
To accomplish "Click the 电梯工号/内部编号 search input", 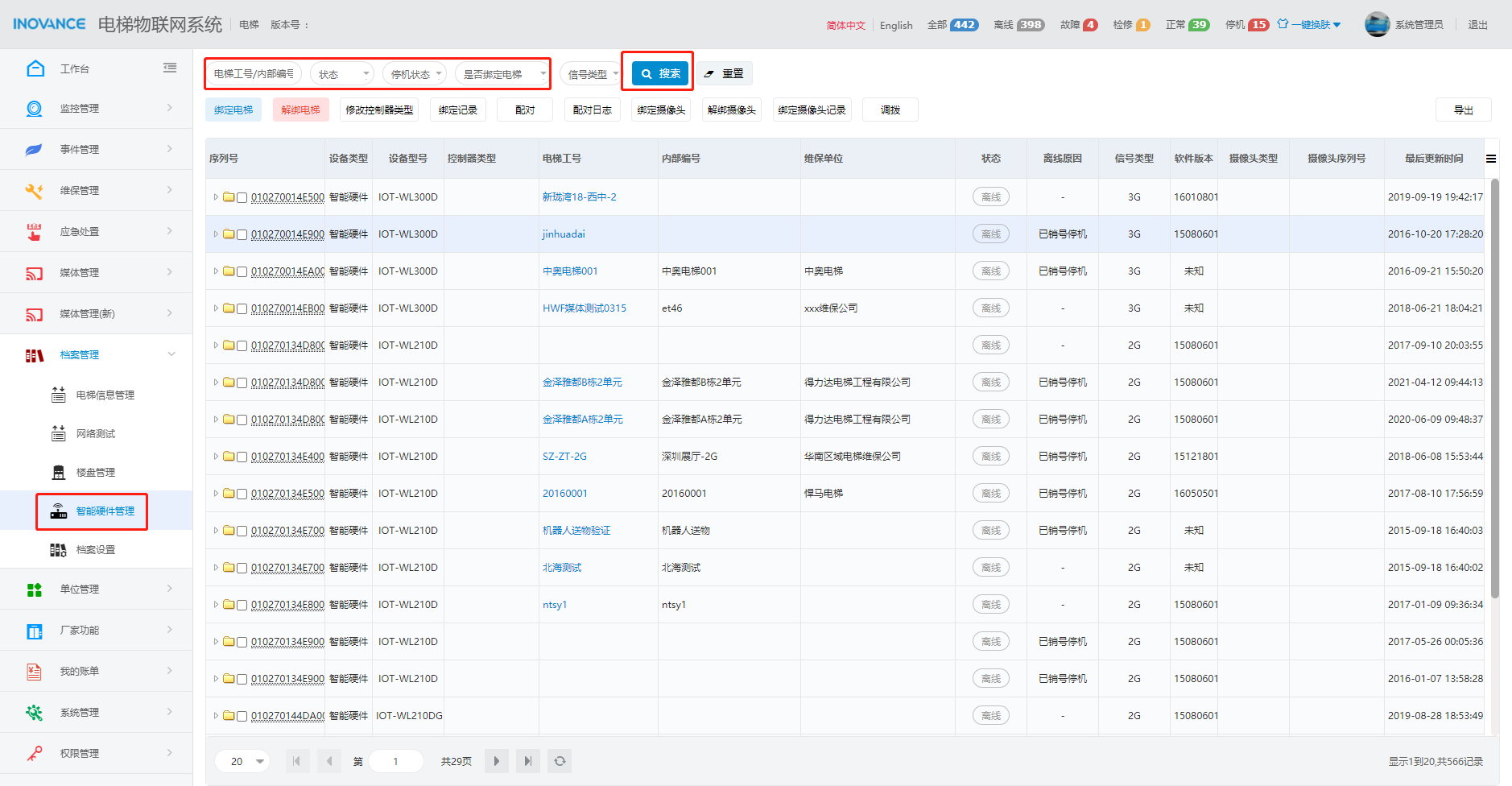I will pos(254,74).
